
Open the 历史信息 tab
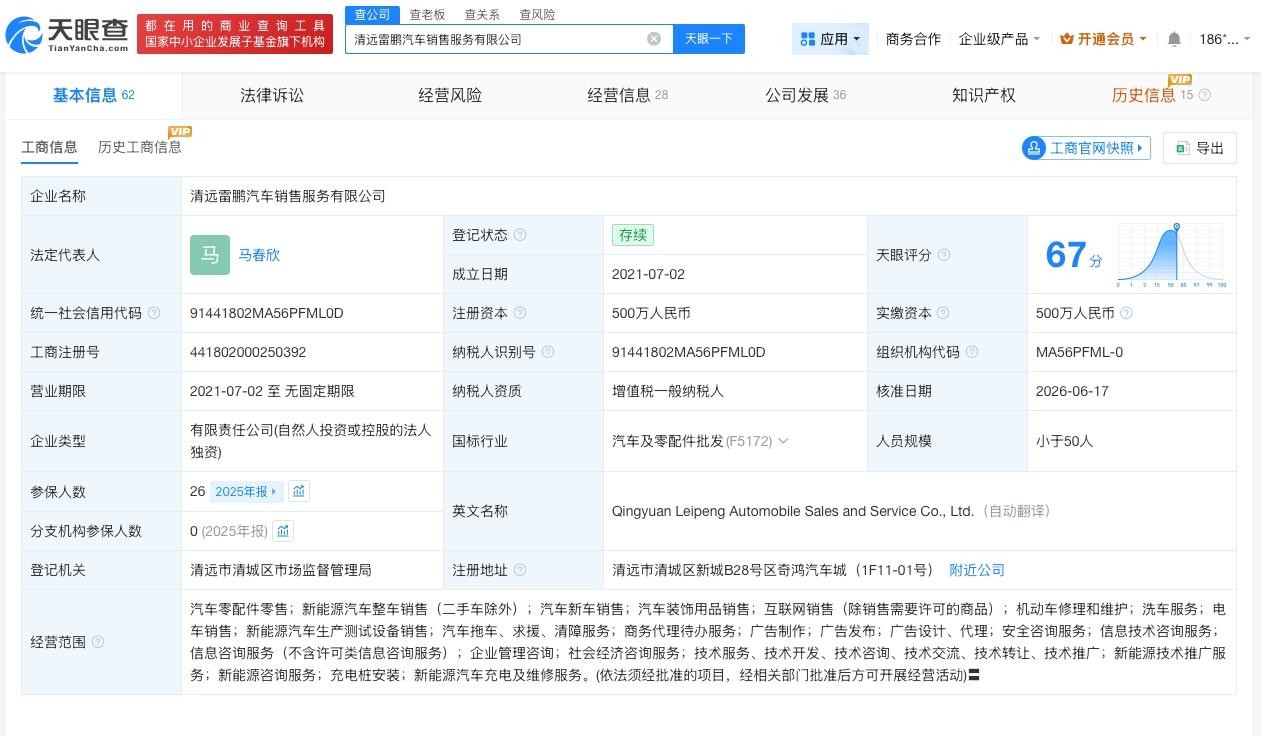1144,95
